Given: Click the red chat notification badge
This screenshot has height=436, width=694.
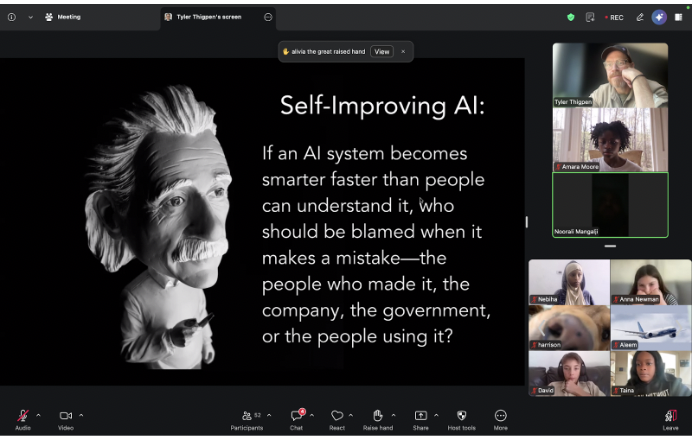Looking at the screenshot, I should [302, 412].
